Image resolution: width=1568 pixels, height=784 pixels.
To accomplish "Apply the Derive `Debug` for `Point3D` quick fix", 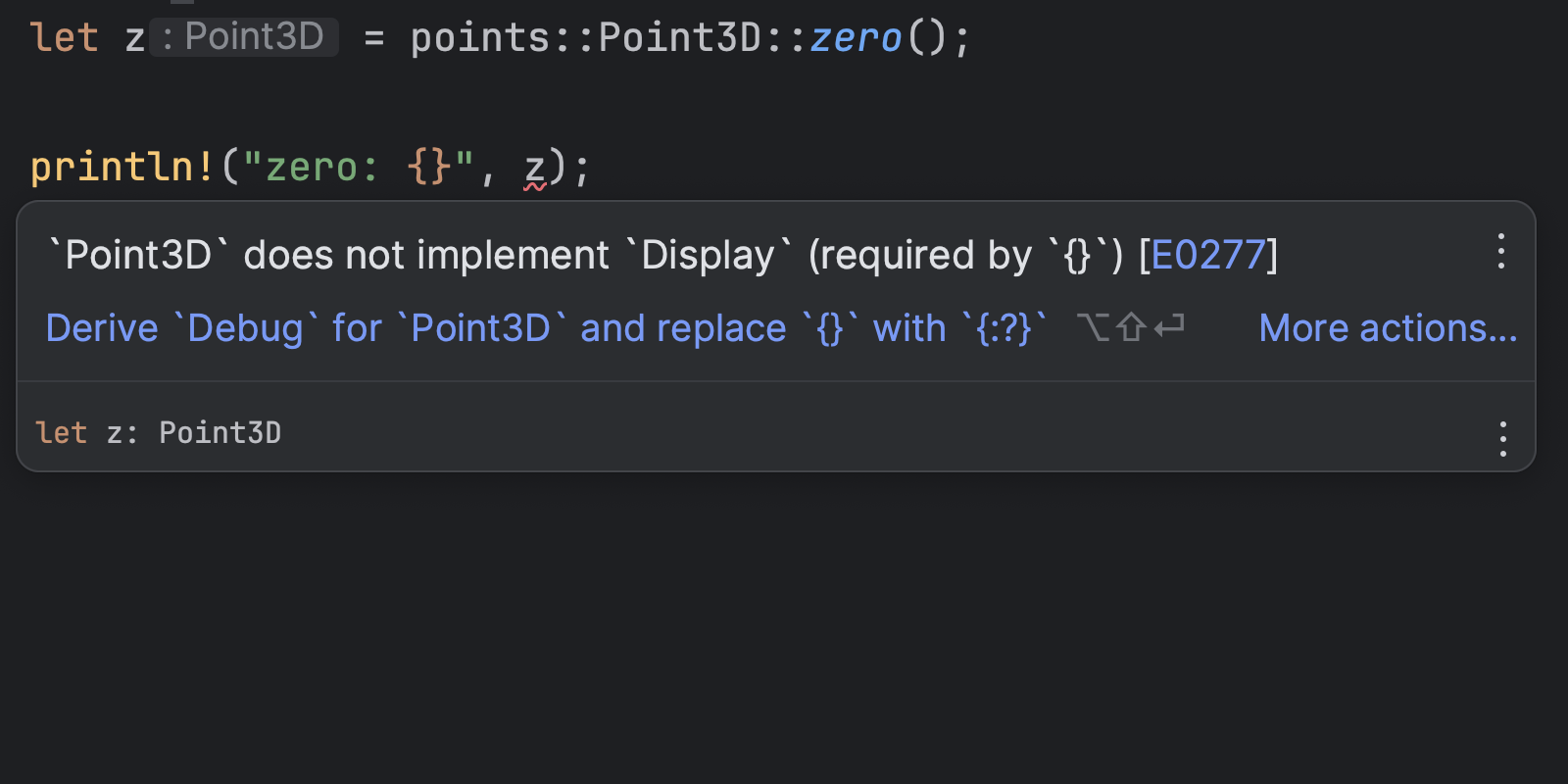I will [x=545, y=328].
